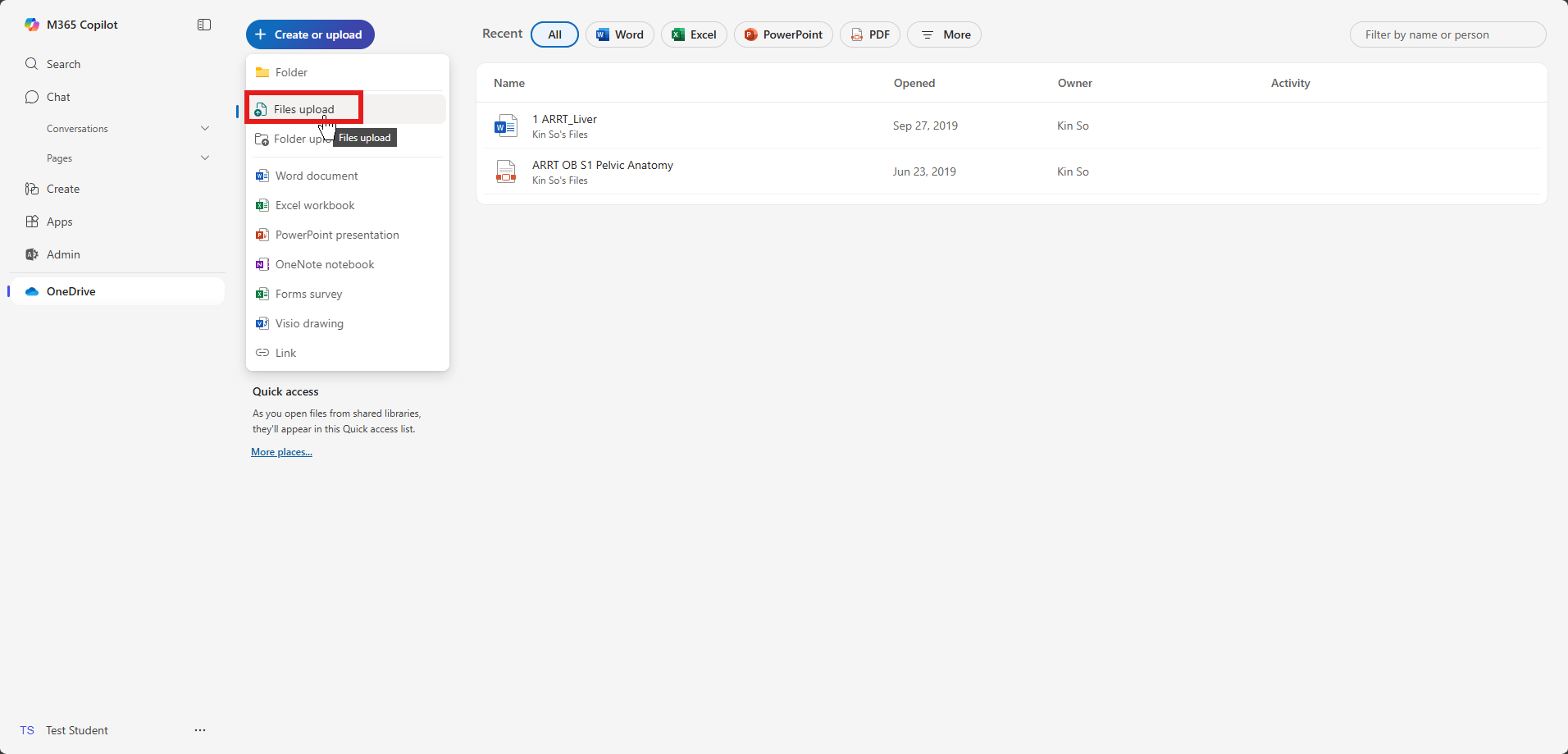
Task: Open ARRT OB S1 Pelvic Anatomy file
Action: coord(603,165)
